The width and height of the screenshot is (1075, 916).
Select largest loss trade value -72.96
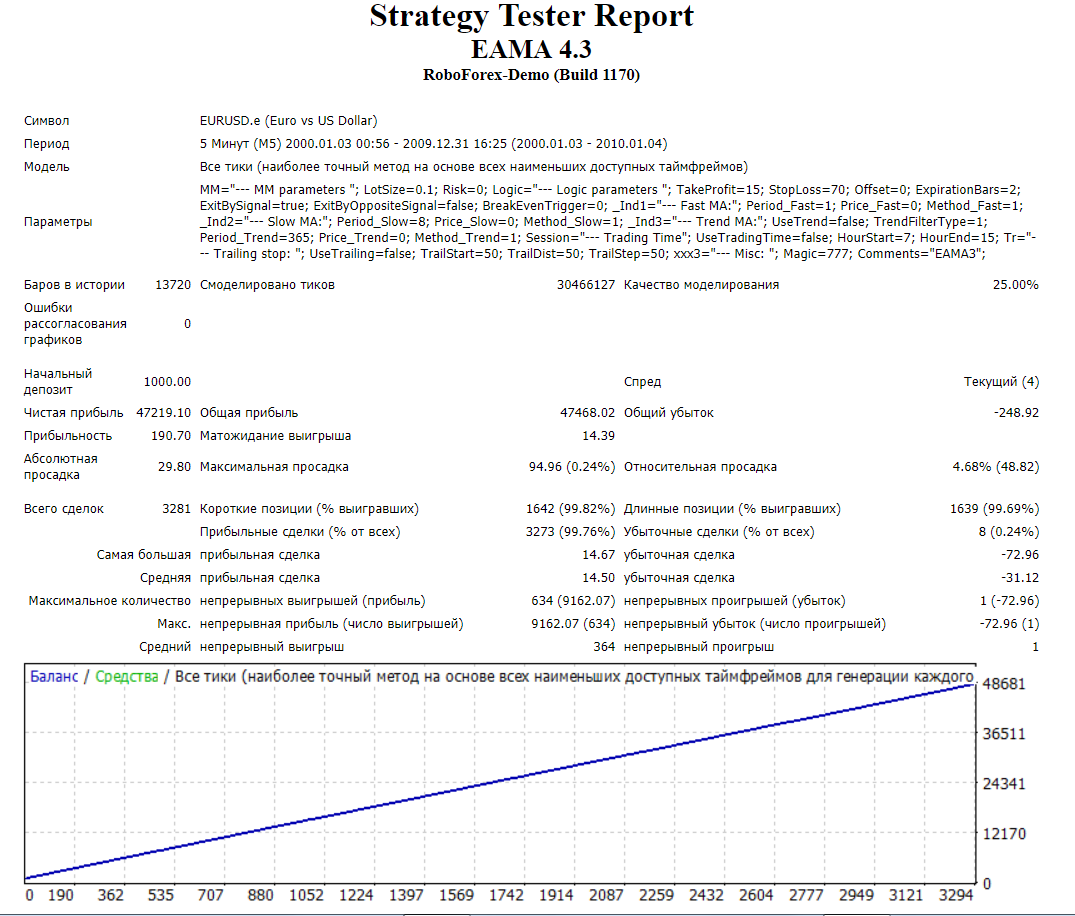click(1020, 555)
